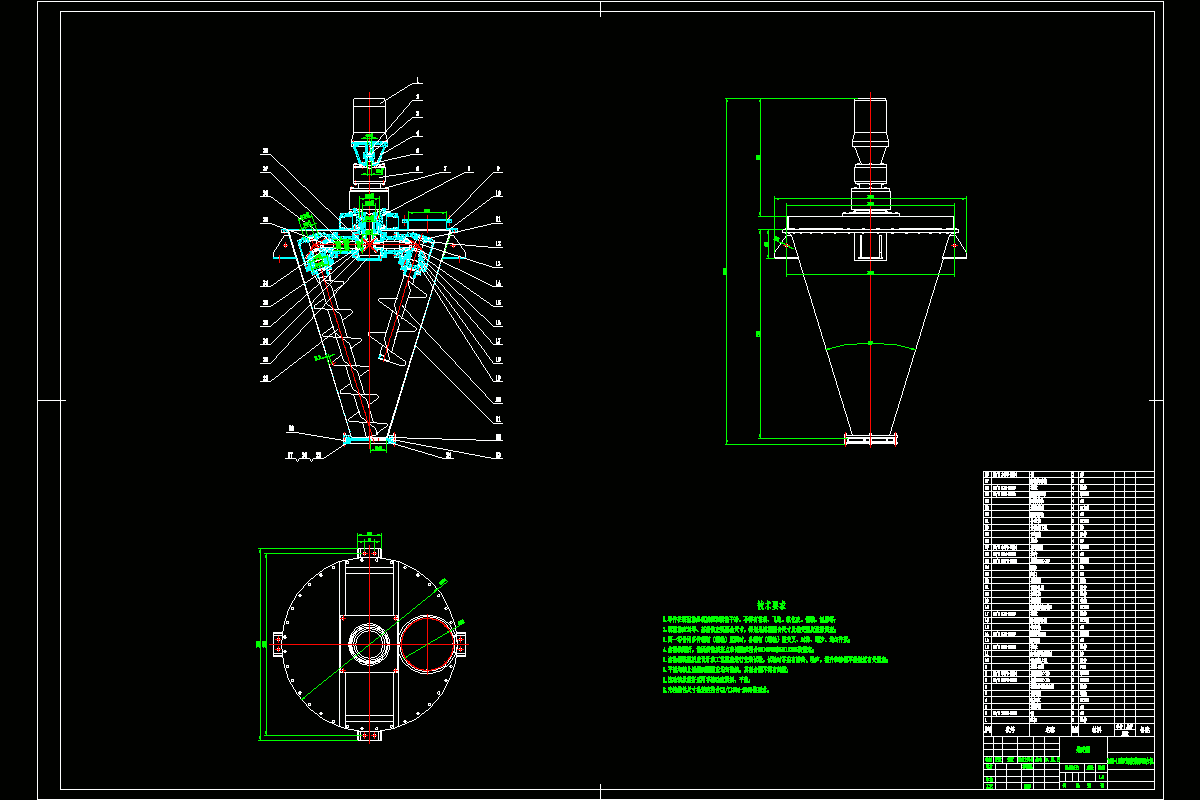Select the left support ear of sectional view
1200x800 pixels.
tap(286, 247)
